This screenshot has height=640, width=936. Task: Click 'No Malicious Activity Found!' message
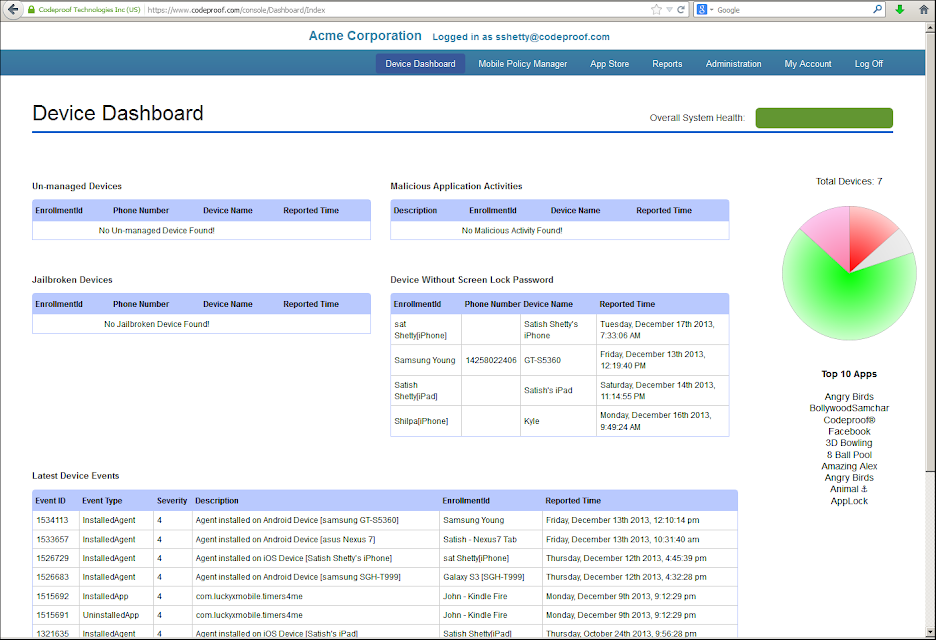tap(512, 230)
